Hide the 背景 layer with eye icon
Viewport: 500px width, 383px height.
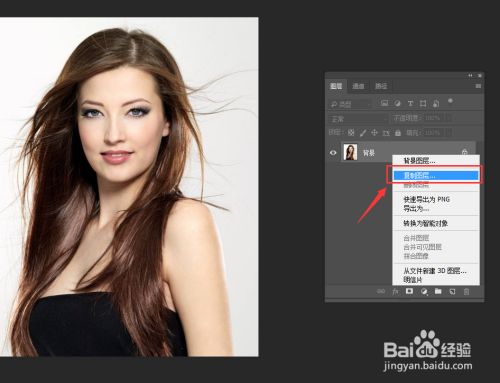click(333, 153)
